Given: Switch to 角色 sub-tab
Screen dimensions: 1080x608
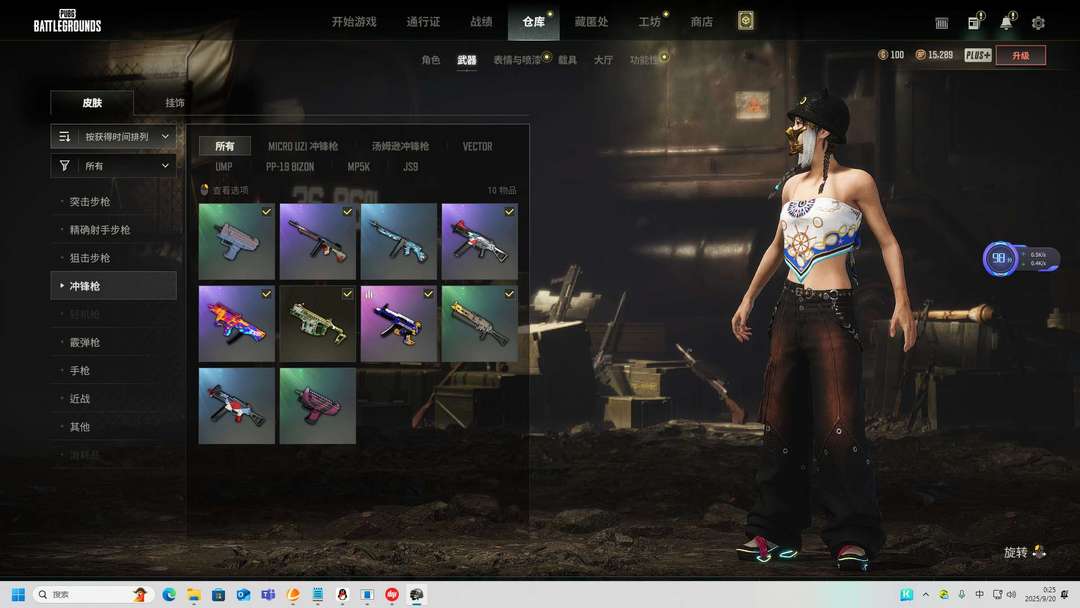Looking at the screenshot, I should click(x=430, y=60).
